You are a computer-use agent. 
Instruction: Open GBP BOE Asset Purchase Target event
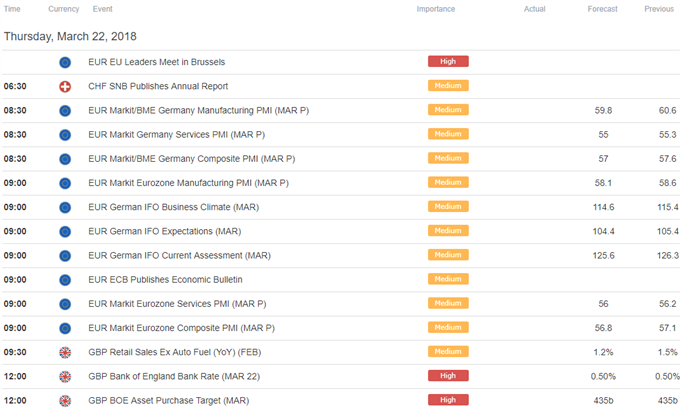[x=169, y=401]
